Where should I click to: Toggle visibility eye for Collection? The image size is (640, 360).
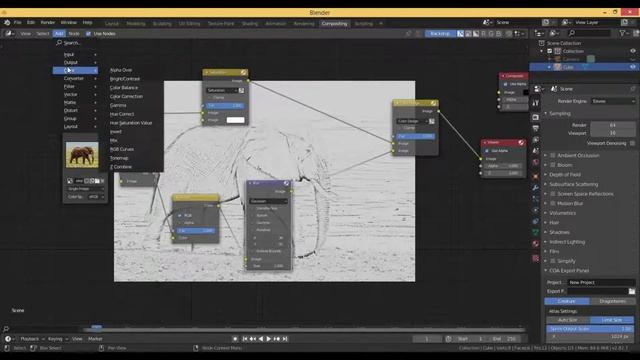[633, 51]
